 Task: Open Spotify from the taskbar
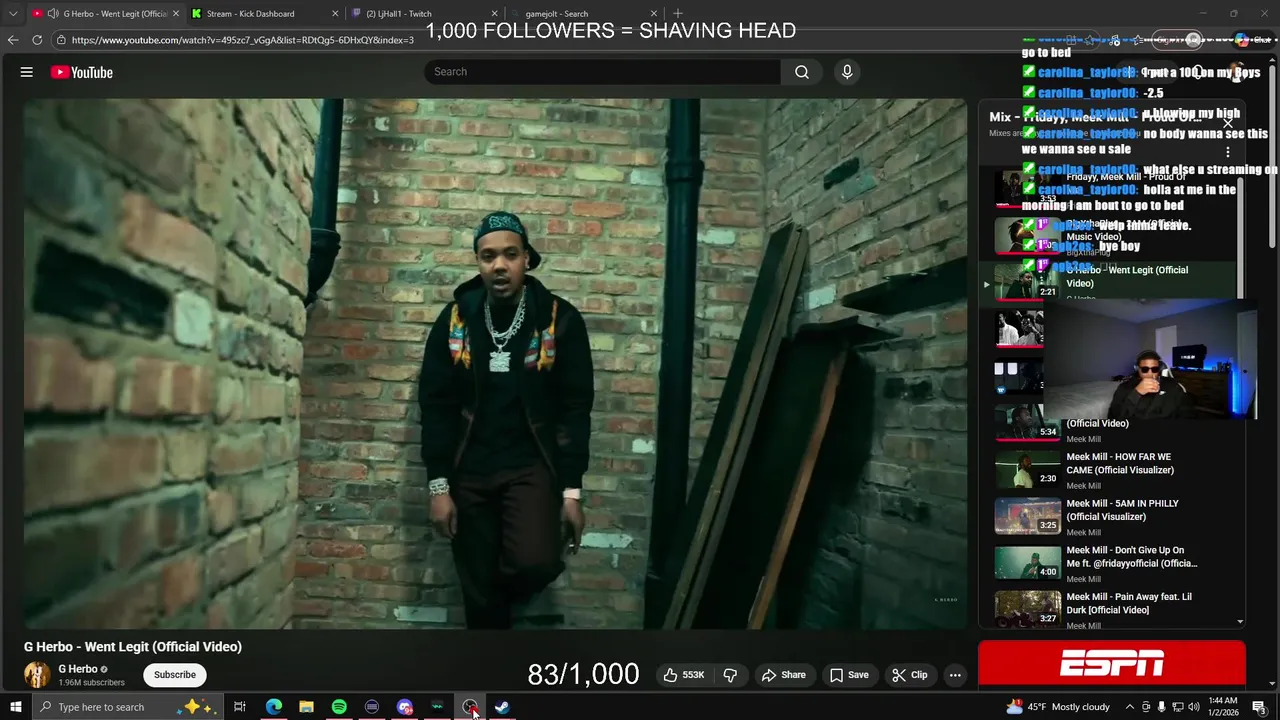[339, 707]
